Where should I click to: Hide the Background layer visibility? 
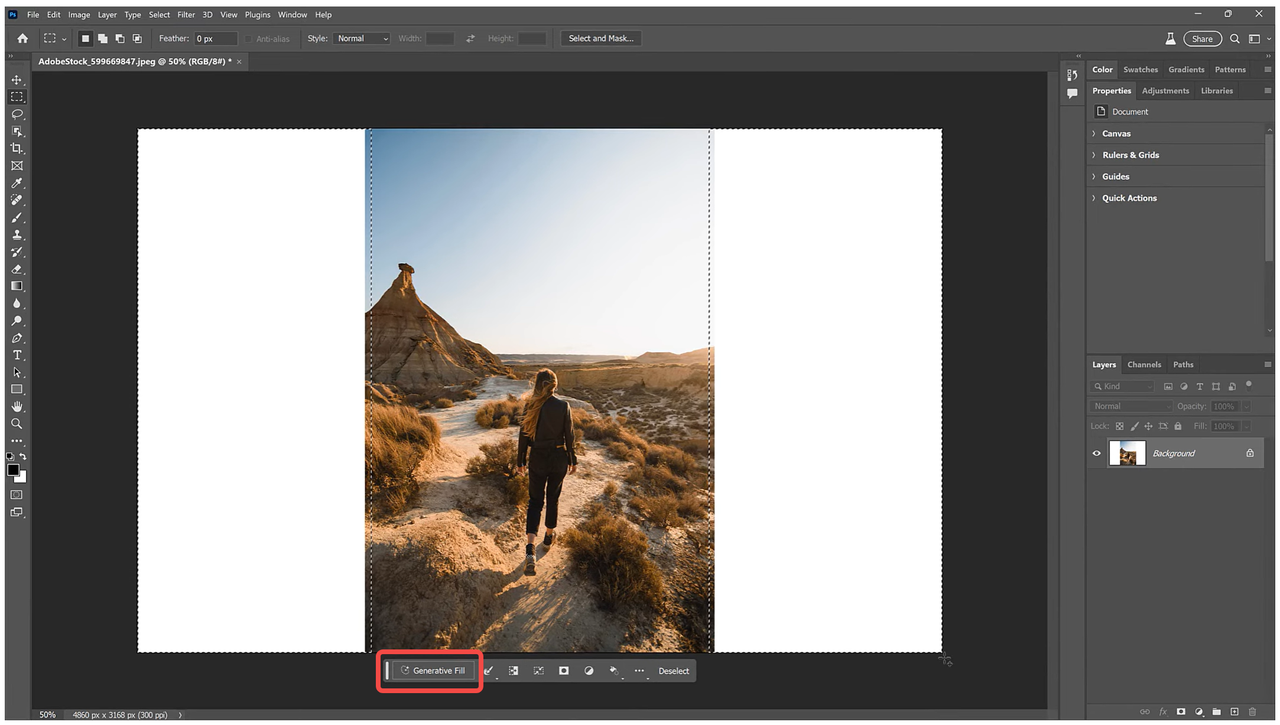coord(1095,453)
